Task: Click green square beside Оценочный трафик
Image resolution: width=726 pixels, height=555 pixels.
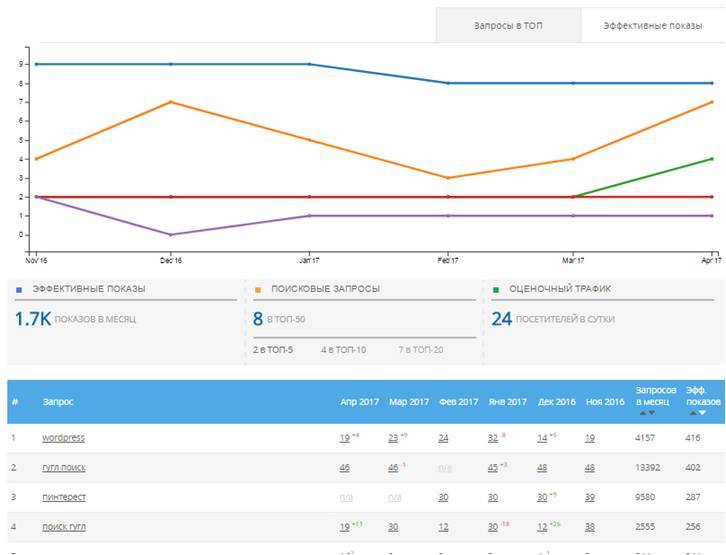Action: tap(495, 289)
